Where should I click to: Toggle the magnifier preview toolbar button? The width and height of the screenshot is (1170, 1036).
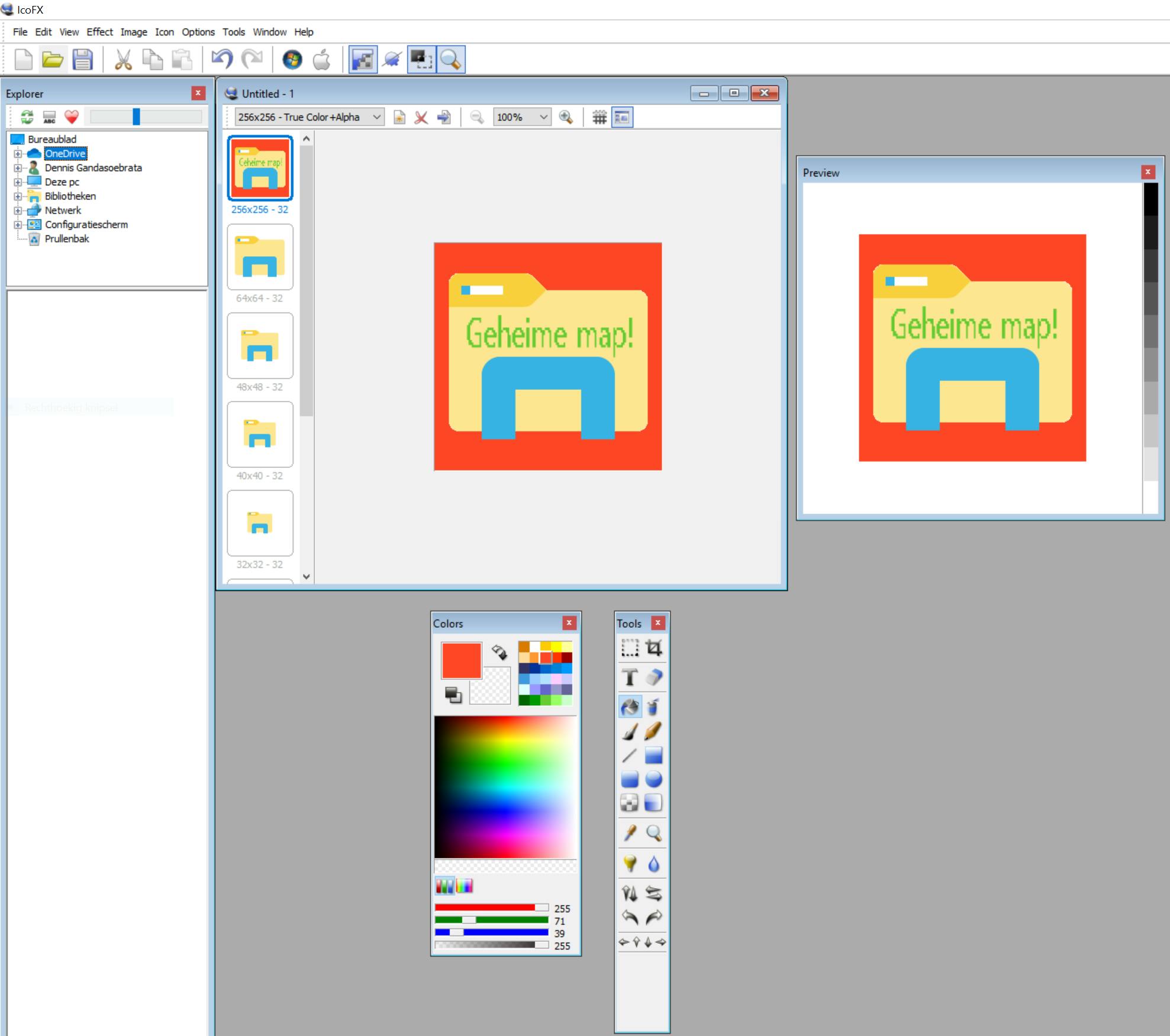pyautogui.click(x=451, y=60)
